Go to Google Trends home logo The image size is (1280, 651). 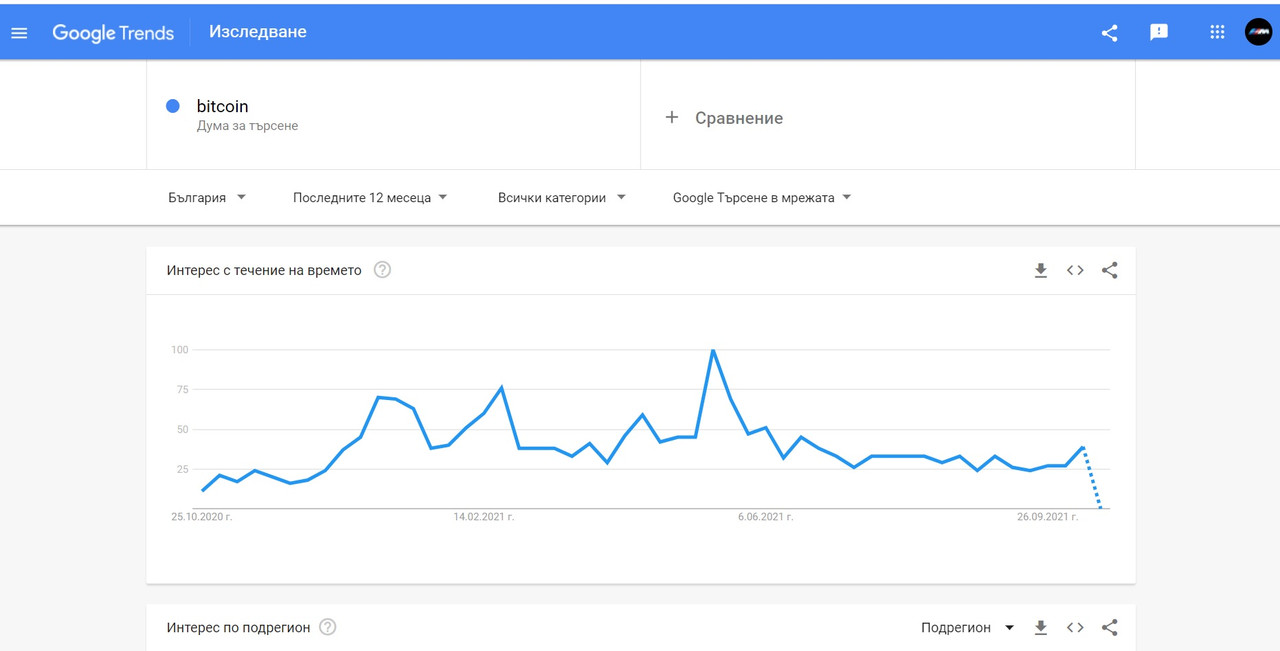coord(113,32)
